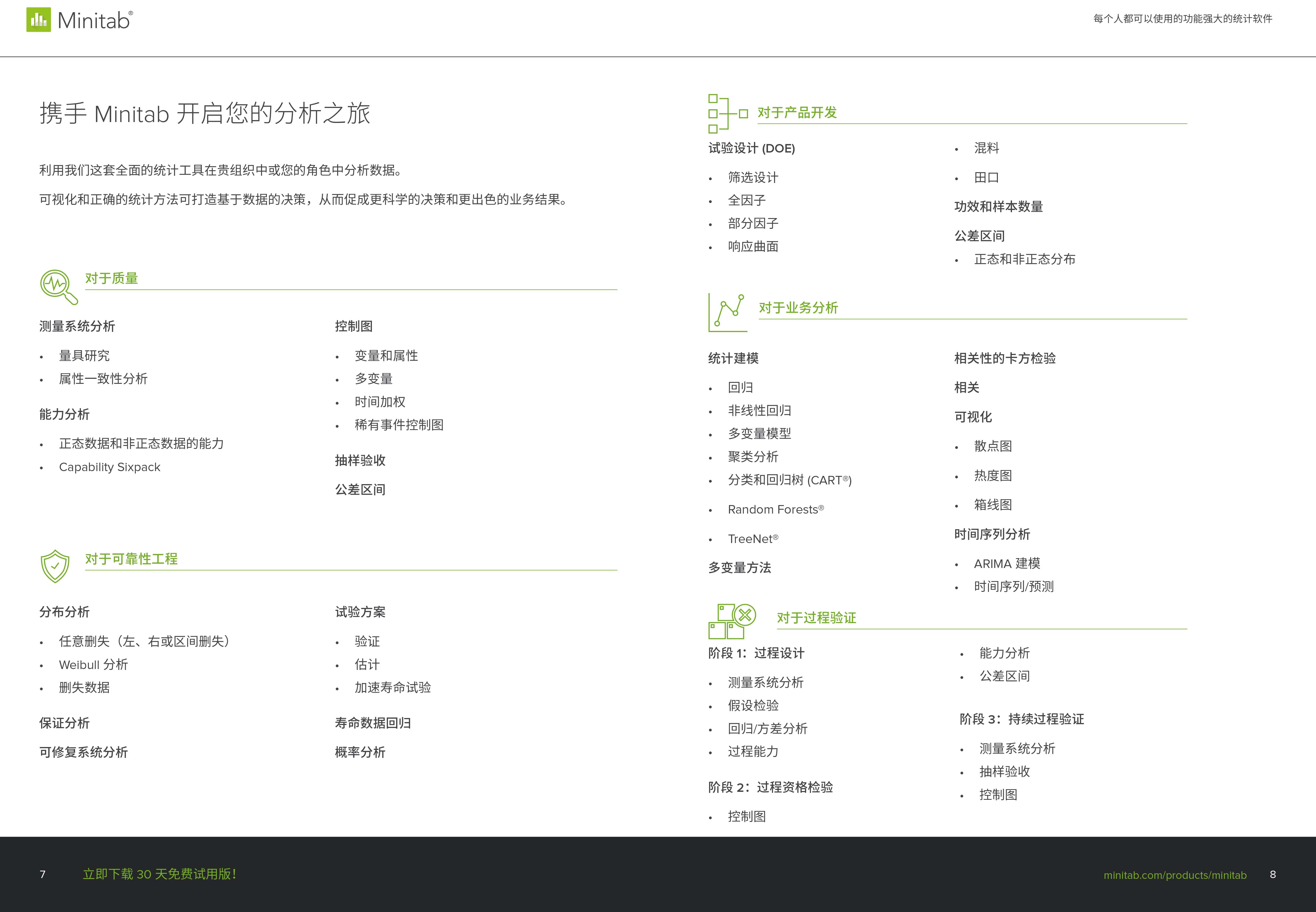The width and height of the screenshot is (1316, 912).
Task: Click the 相关性的卡方检验 heading
Action: 1005,358
